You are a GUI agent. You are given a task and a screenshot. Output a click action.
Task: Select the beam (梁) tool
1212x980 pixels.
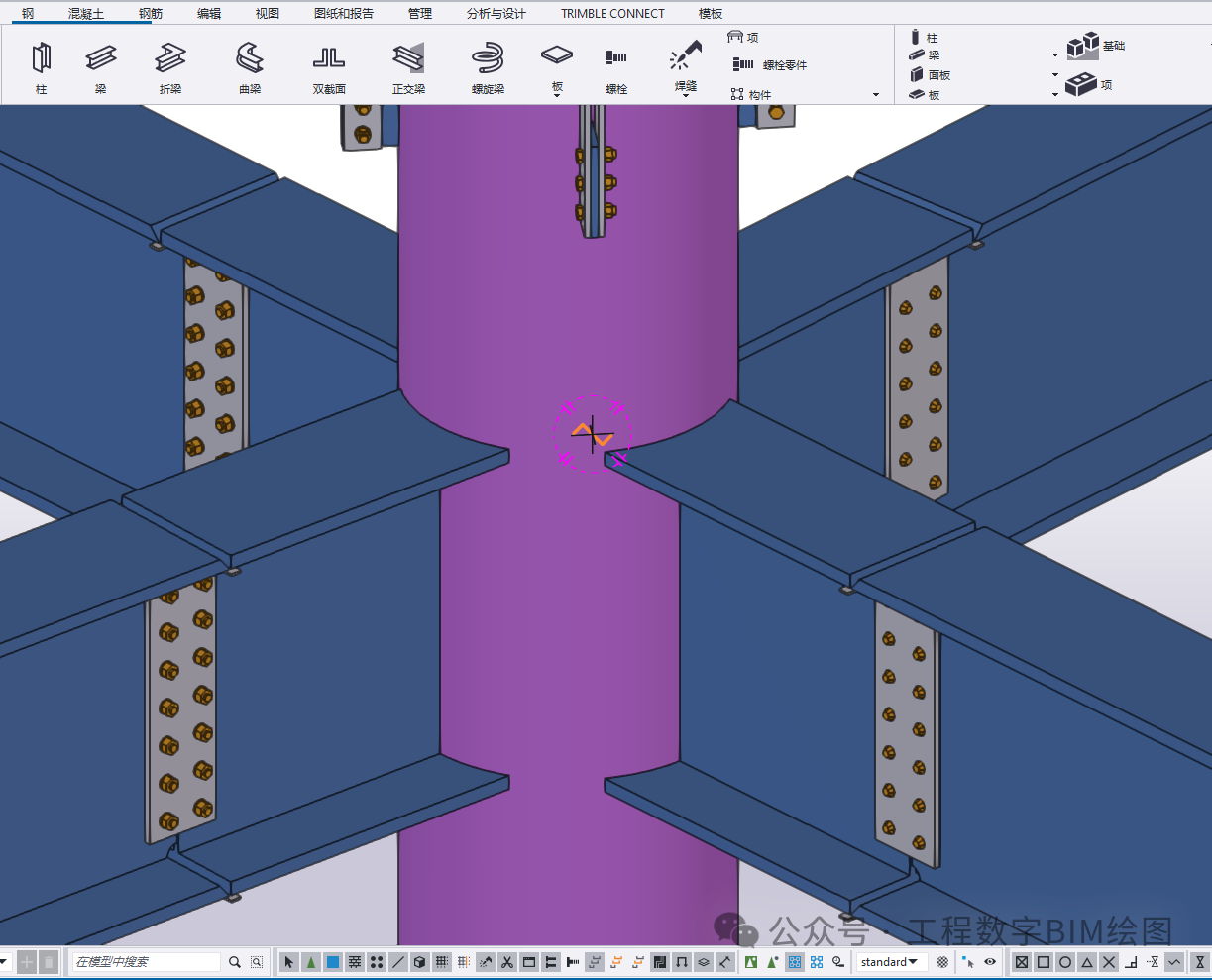(100, 59)
